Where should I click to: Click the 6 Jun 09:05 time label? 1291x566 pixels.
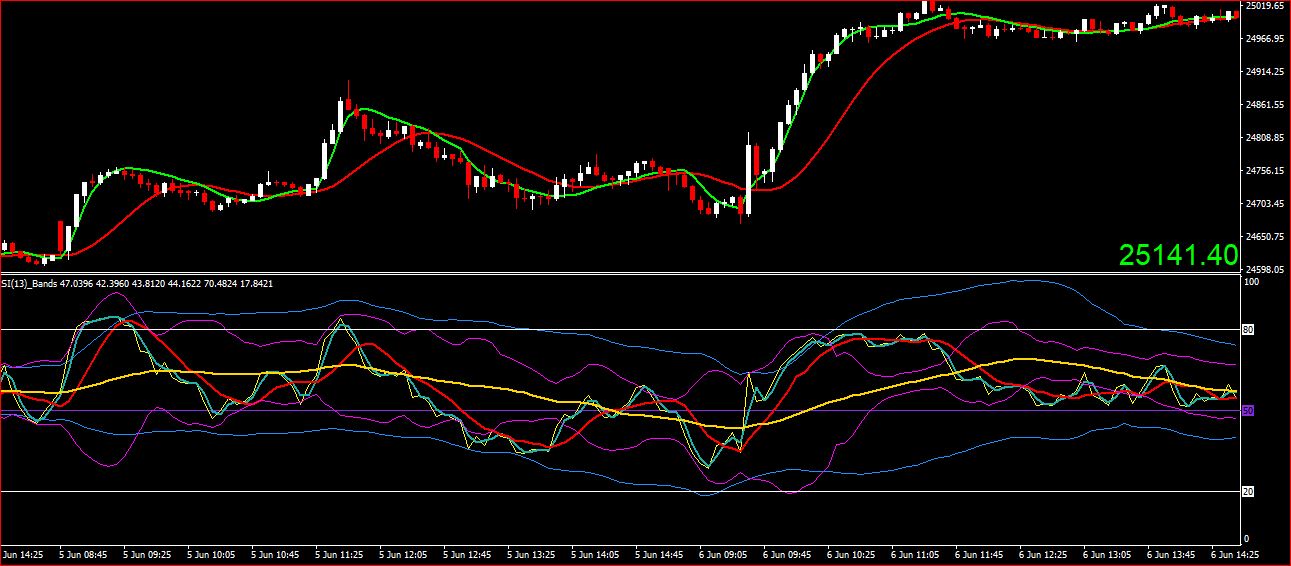(724, 553)
